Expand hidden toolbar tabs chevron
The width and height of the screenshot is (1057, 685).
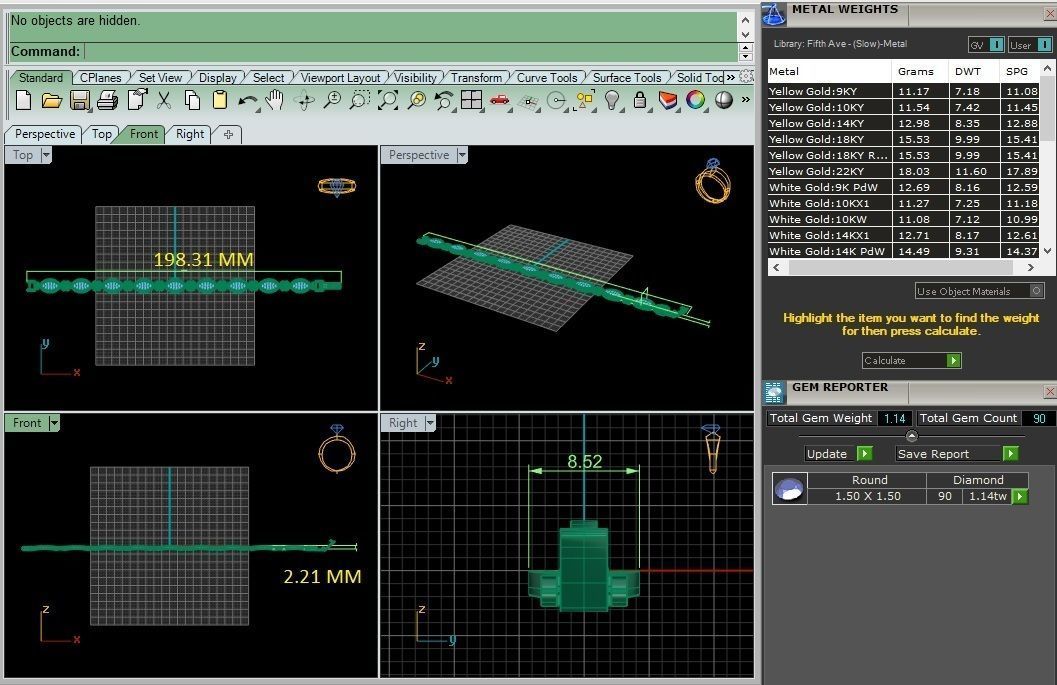click(731, 78)
